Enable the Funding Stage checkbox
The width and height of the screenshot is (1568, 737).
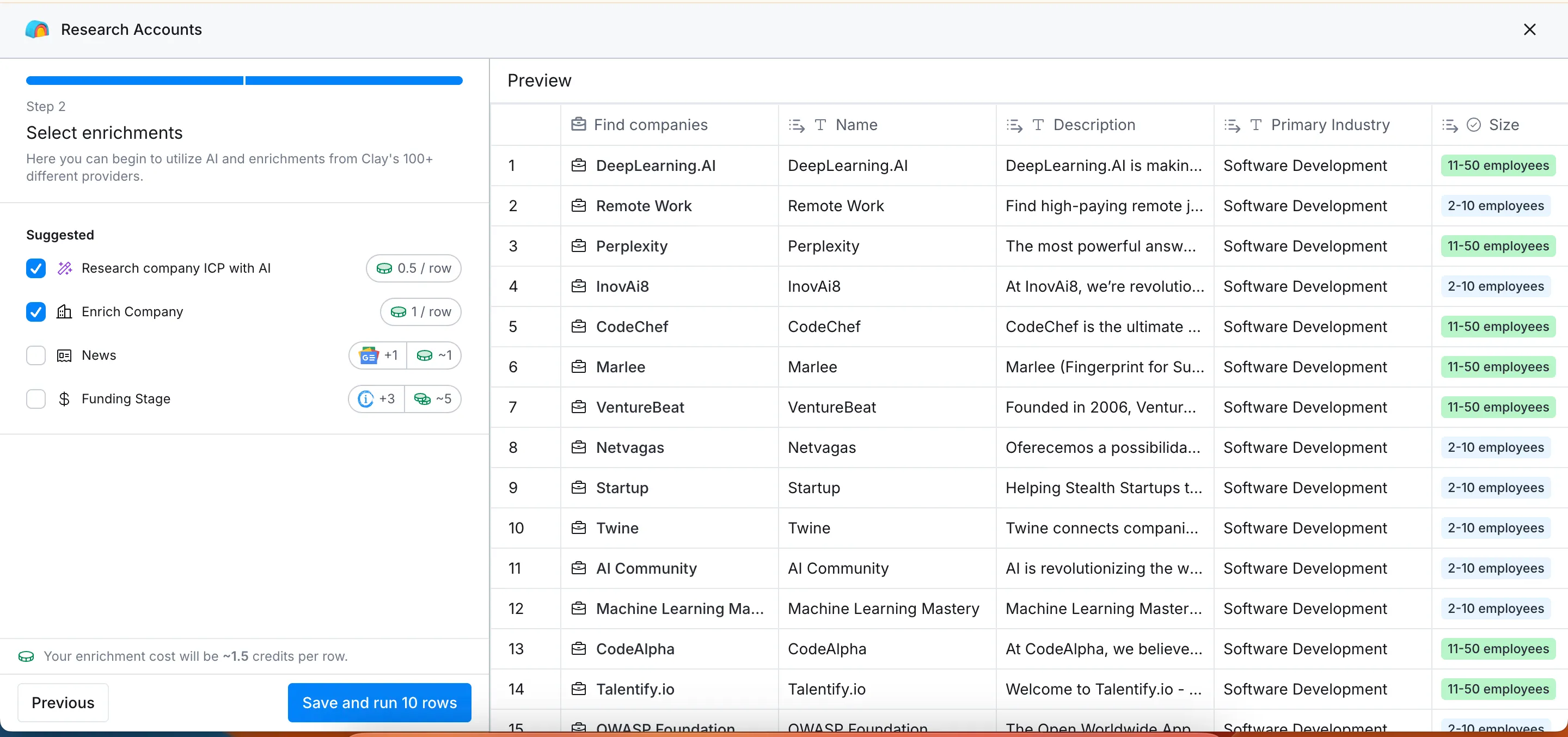[36, 399]
